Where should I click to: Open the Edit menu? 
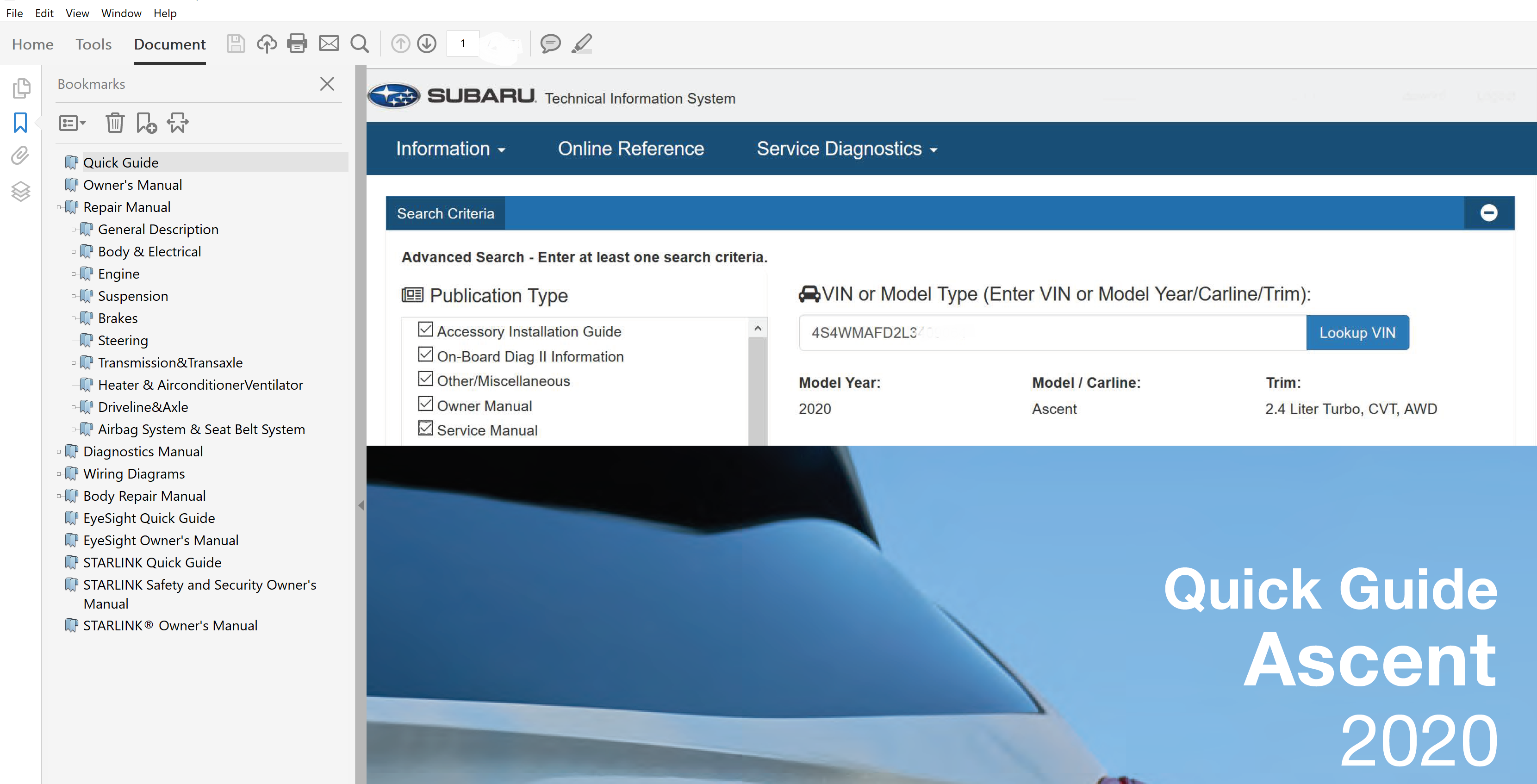coord(44,13)
